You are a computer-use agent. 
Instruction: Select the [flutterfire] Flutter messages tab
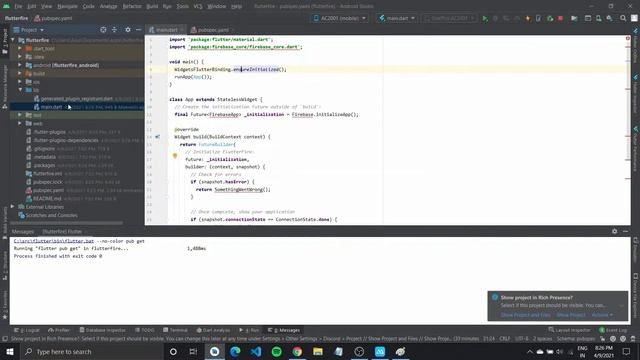click(x=62, y=231)
